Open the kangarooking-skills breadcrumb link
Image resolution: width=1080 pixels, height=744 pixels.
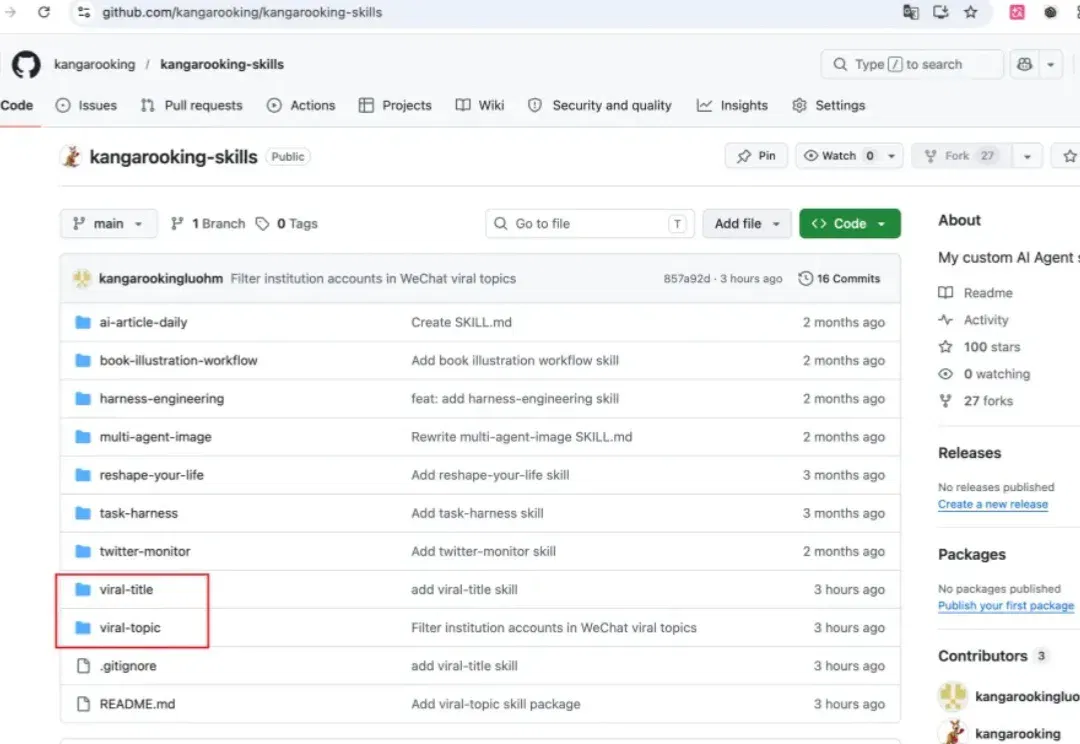click(x=222, y=64)
